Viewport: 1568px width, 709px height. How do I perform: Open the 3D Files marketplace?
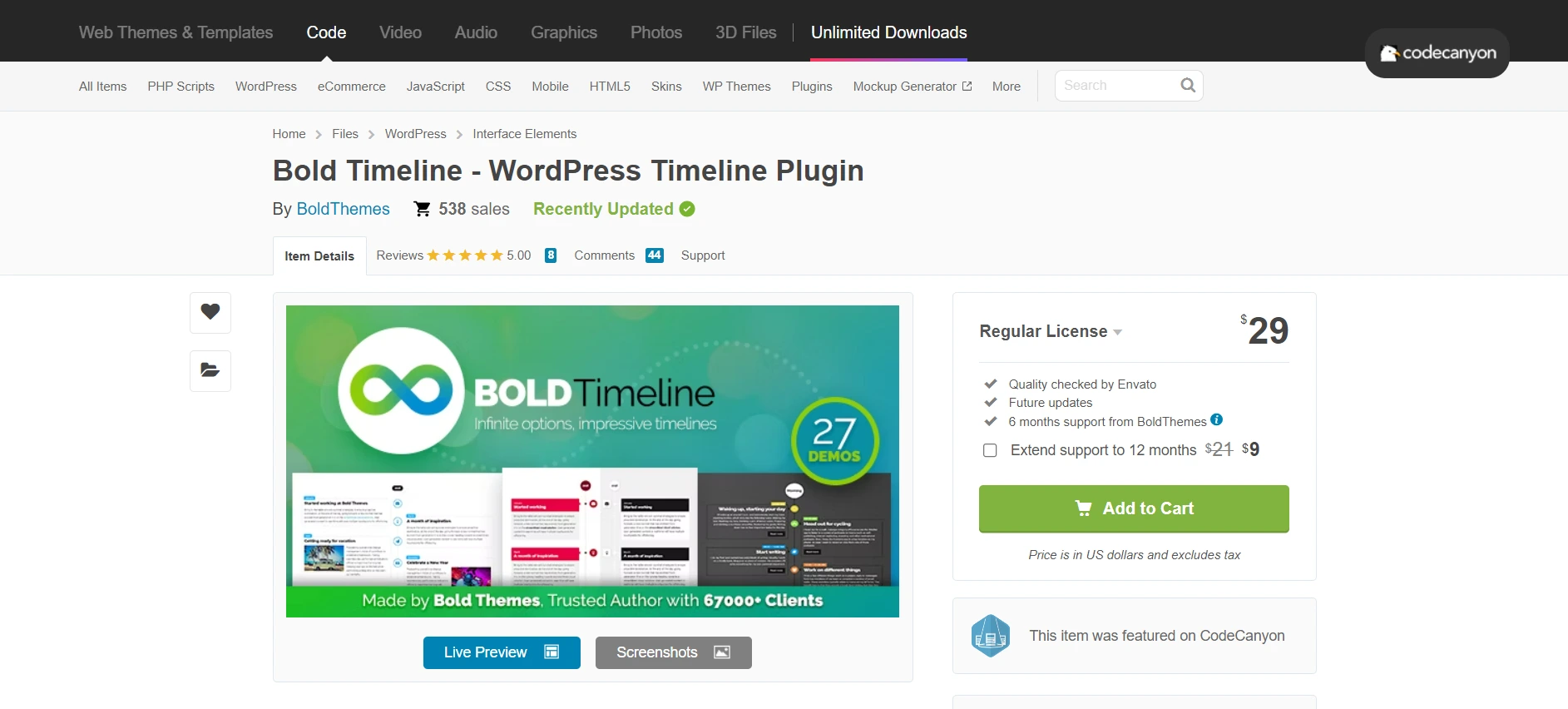(x=745, y=32)
